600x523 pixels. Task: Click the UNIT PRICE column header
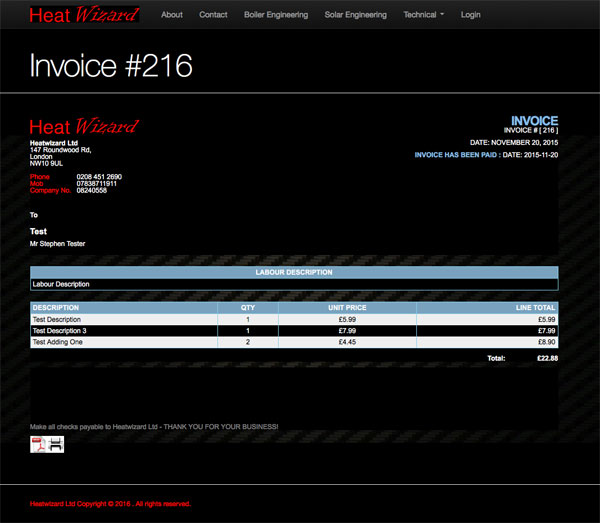(x=346, y=307)
